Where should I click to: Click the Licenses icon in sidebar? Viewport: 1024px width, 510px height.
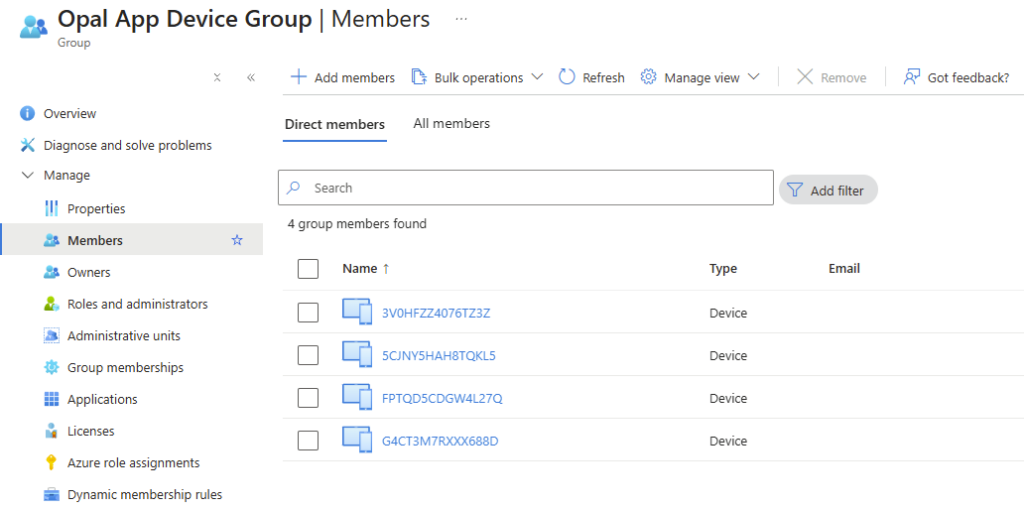tap(52, 431)
